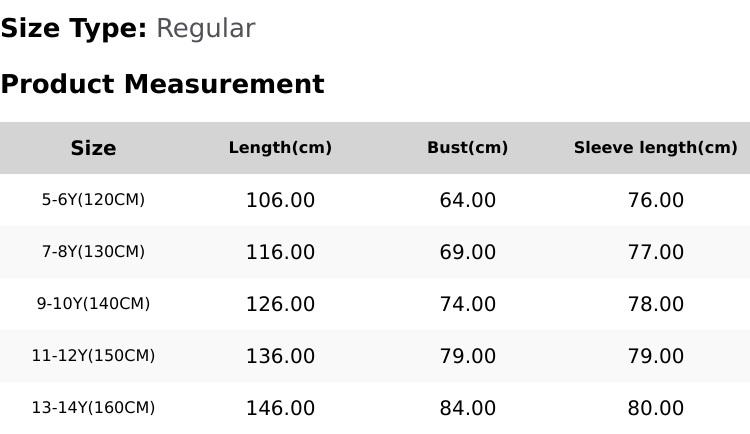Image resolution: width=750 pixels, height=434 pixels.
Task: Click the 106.00 length value
Action: pyautogui.click(x=280, y=200)
